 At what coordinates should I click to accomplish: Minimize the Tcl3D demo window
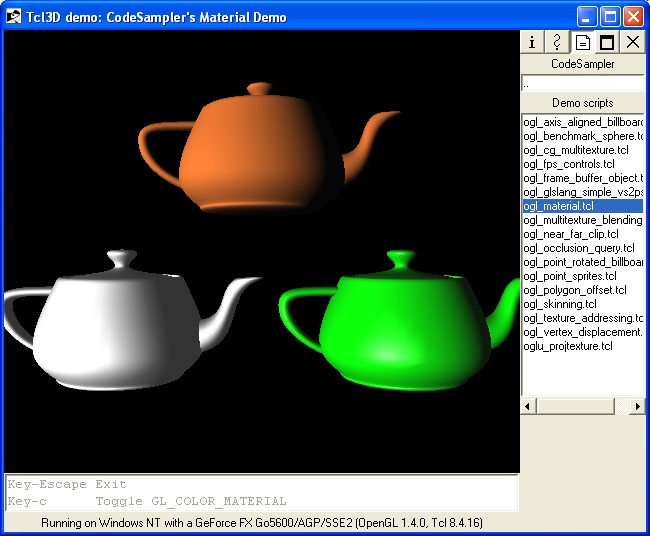pos(586,17)
